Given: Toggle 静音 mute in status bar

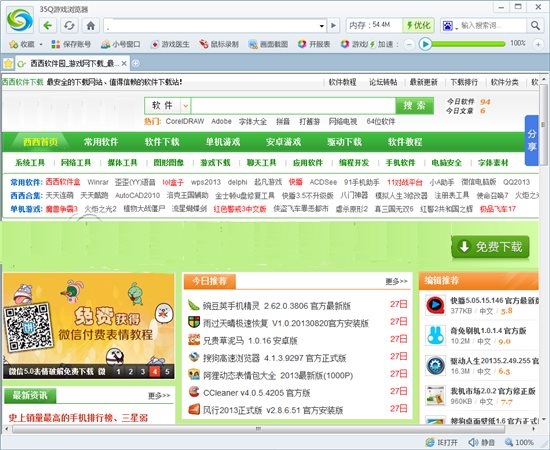Looking at the screenshot, I should coord(481,442).
